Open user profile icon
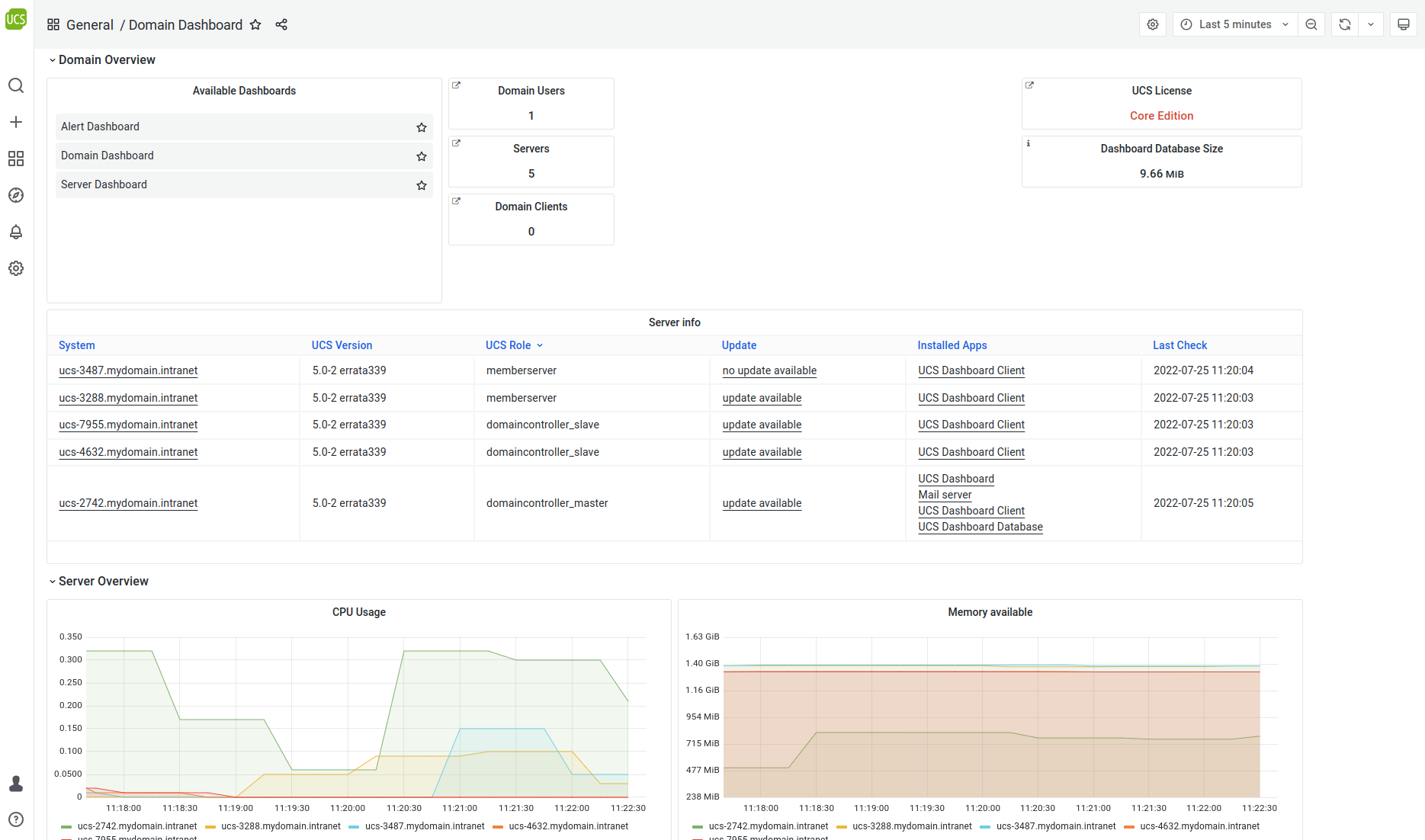1425x840 pixels. click(x=16, y=784)
